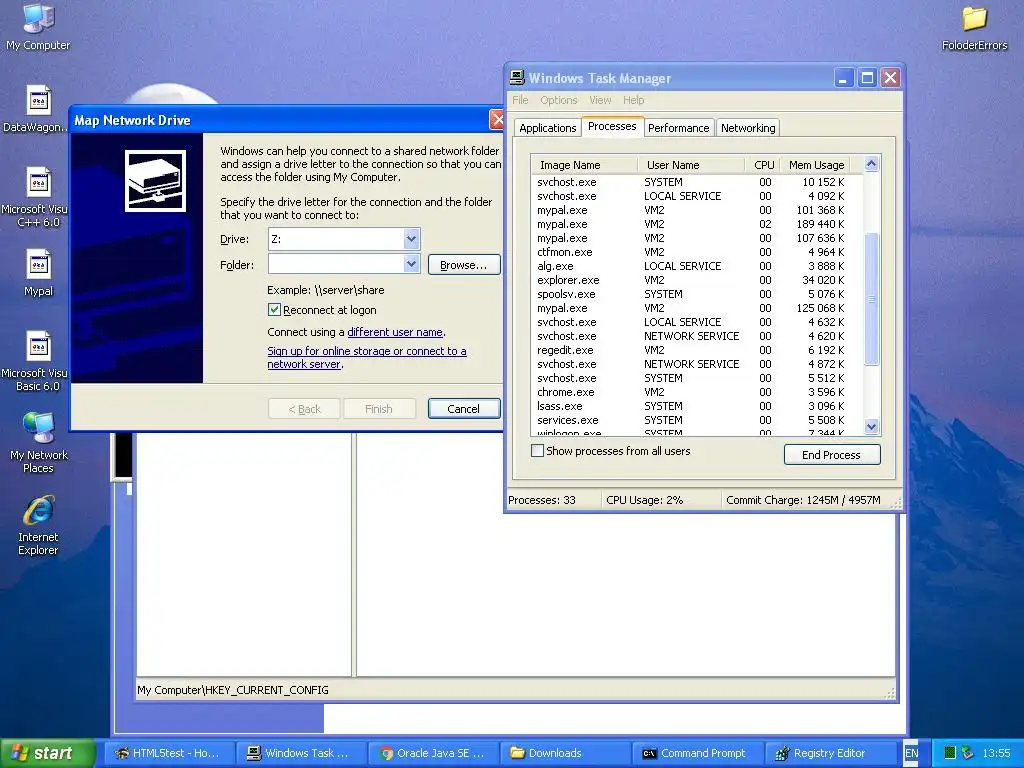Switch to the Performance tab
The height and width of the screenshot is (768, 1024).
coord(679,128)
